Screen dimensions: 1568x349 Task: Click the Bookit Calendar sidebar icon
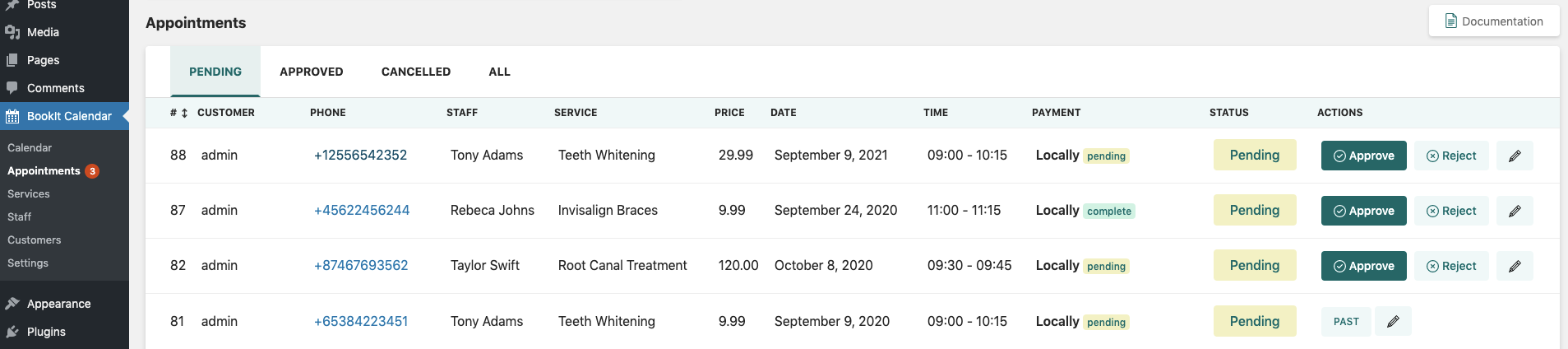point(12,116)
